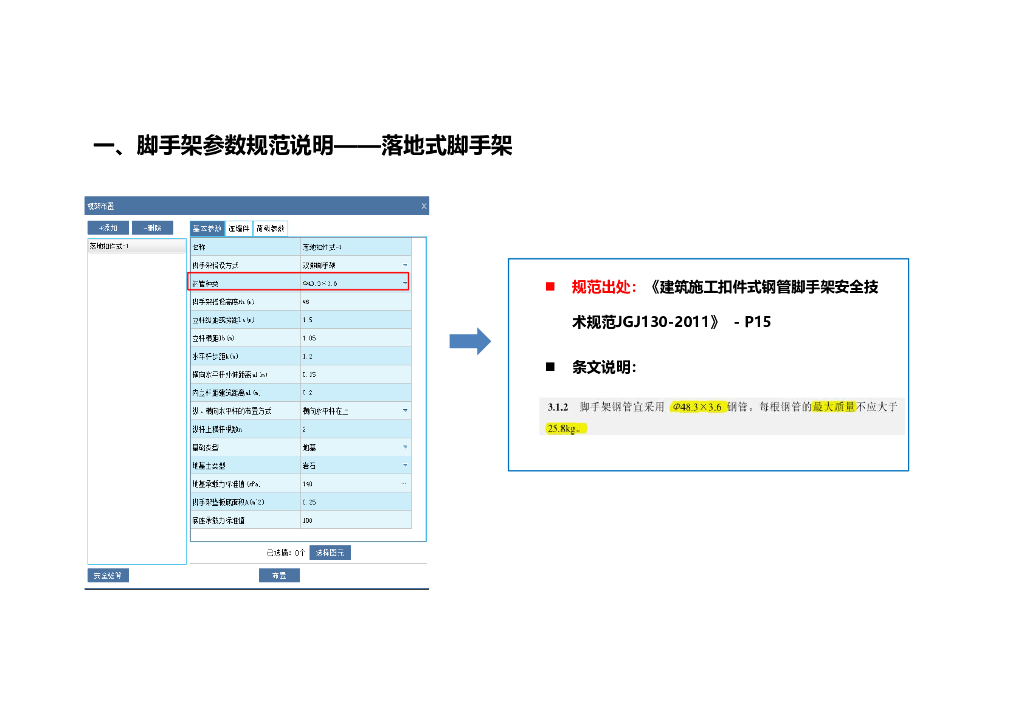Image resolution: width=1024 pixels, height=724 pixels.
Task: Edit the 名称 value field
Action: point(354,246)
